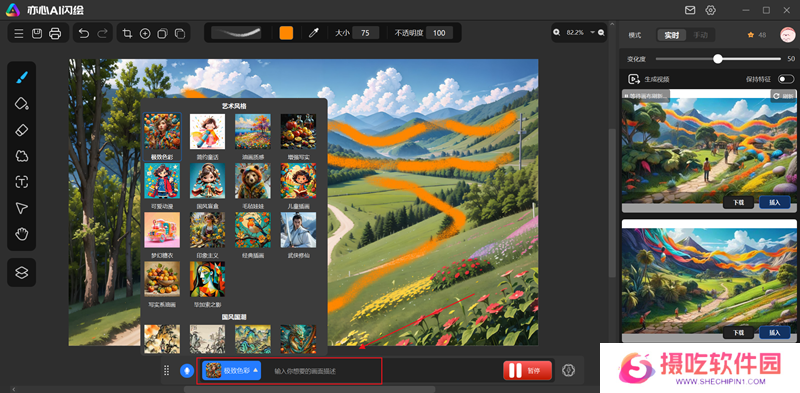Image resolution: width=800 pixels, height=393 pixels.
Task: Pick the 油画质感 art style
Action: 253,135
